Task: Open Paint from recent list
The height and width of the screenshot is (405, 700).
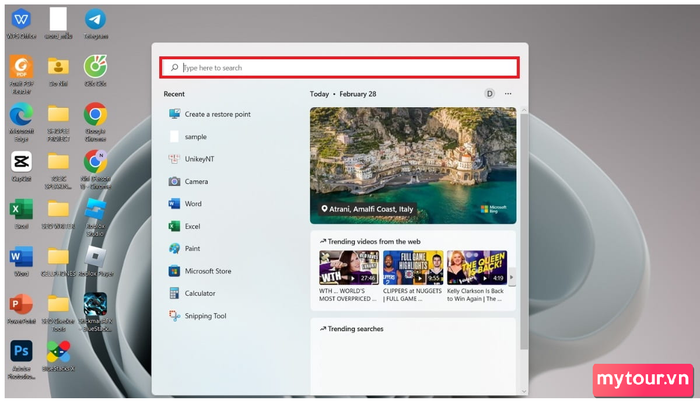Action: (x=185, y=249)
